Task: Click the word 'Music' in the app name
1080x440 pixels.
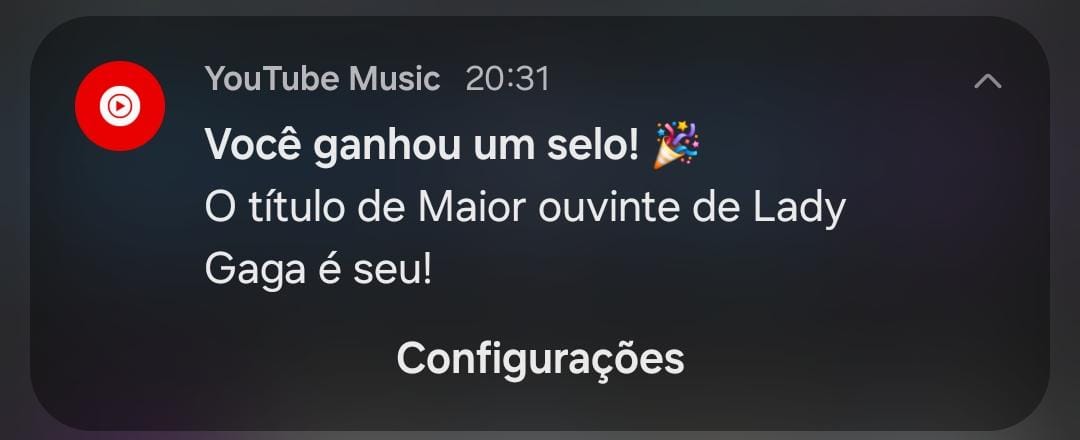Action: 394,78
